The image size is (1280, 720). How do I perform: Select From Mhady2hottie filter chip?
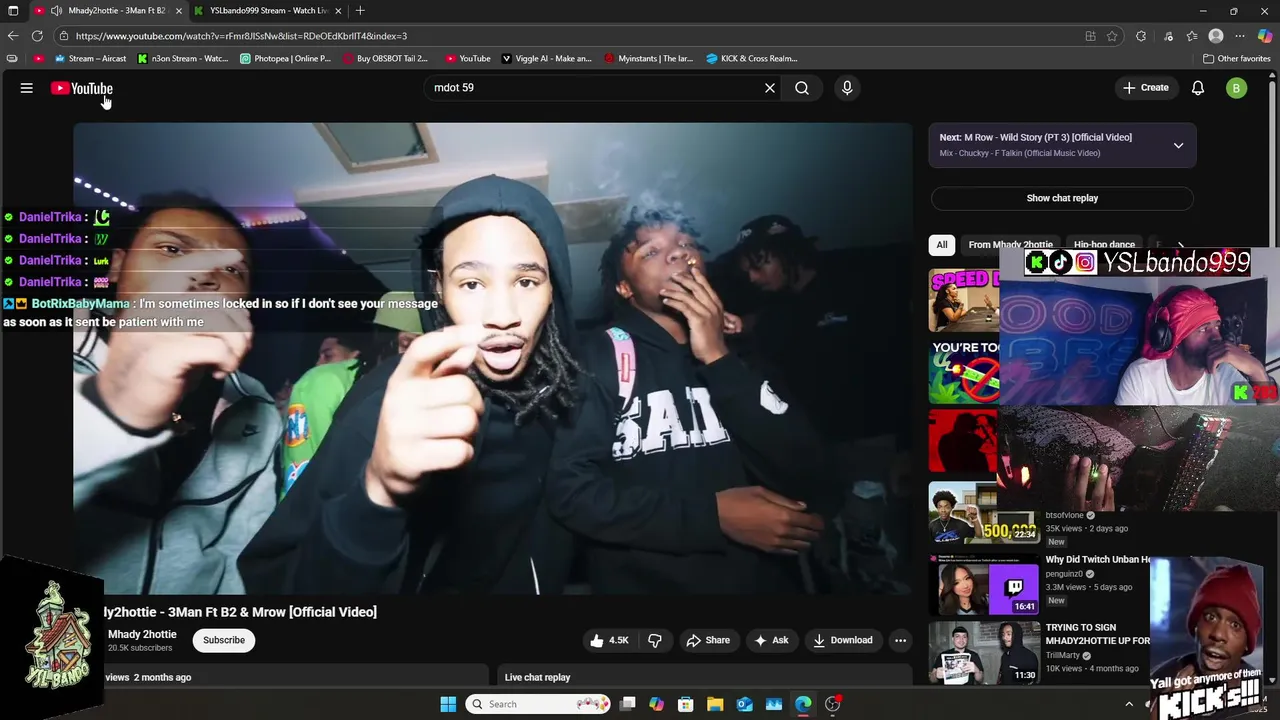pos(1010,245)
